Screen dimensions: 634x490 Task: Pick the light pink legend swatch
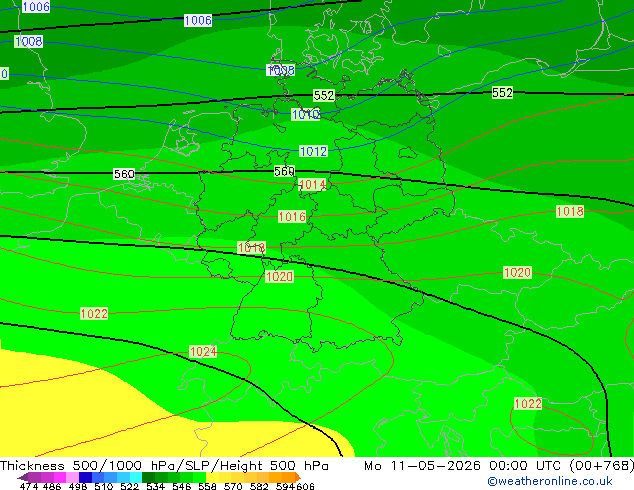click(72, 477)
